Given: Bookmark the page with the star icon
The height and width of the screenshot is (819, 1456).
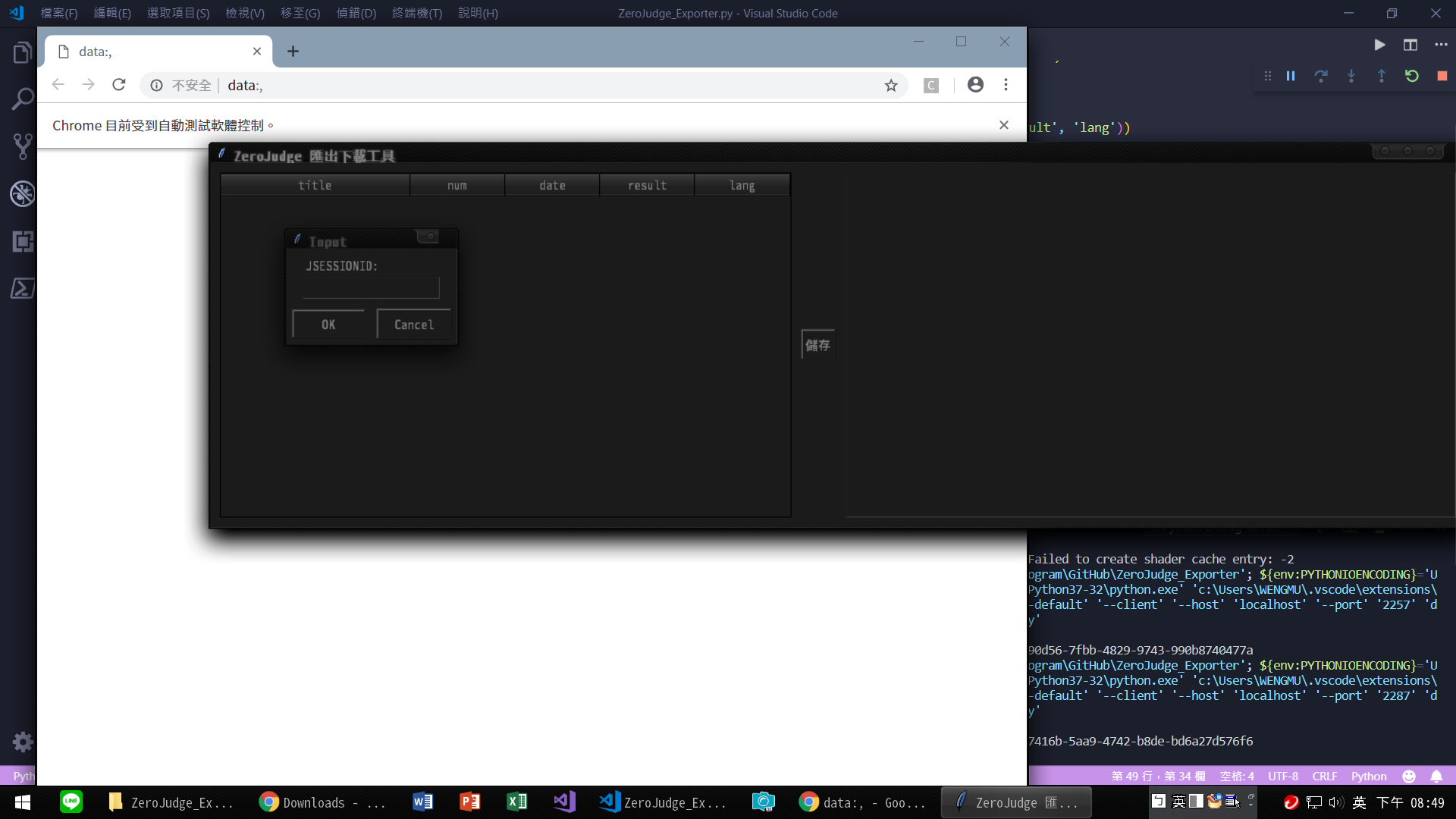Looking at the screenshot, I should [891, 86].
